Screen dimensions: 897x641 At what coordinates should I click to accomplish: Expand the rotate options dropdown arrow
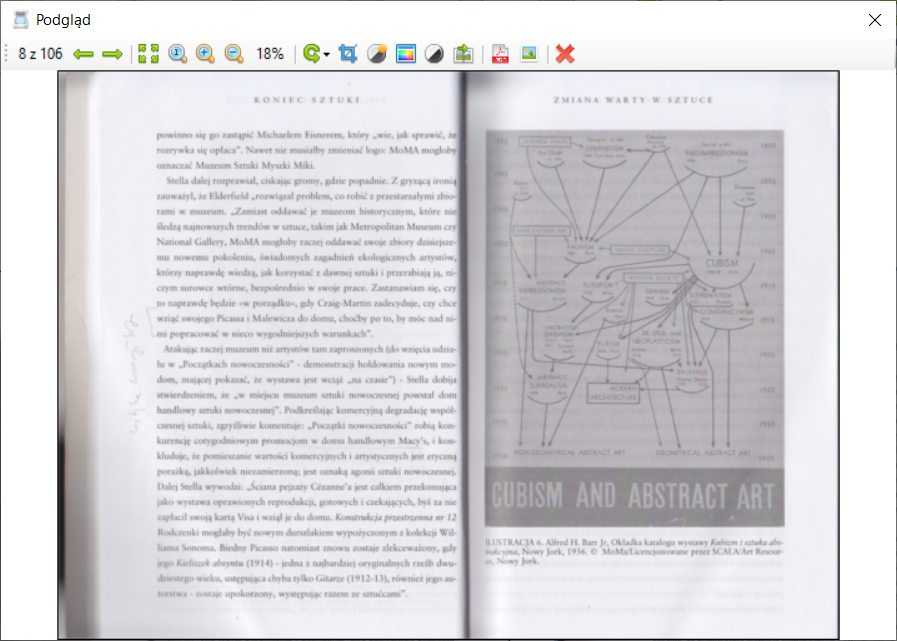[x=327, y=55]
